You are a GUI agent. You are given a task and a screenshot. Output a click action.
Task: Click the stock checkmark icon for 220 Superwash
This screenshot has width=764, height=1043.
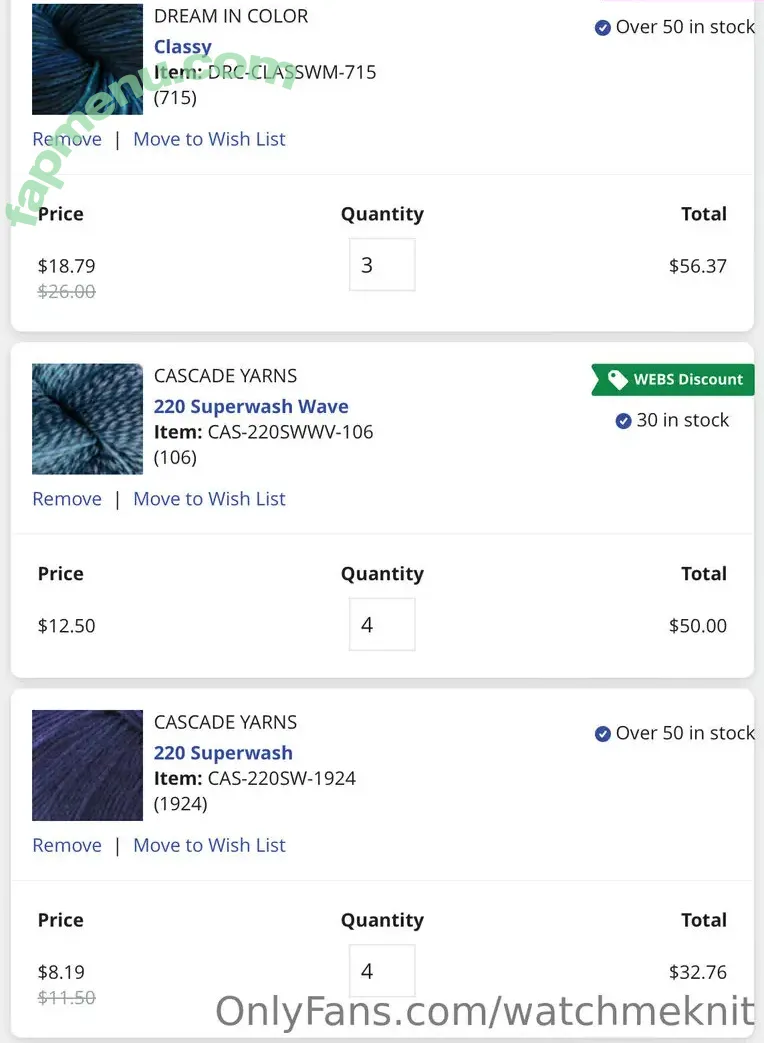click(x=602, y=734)
